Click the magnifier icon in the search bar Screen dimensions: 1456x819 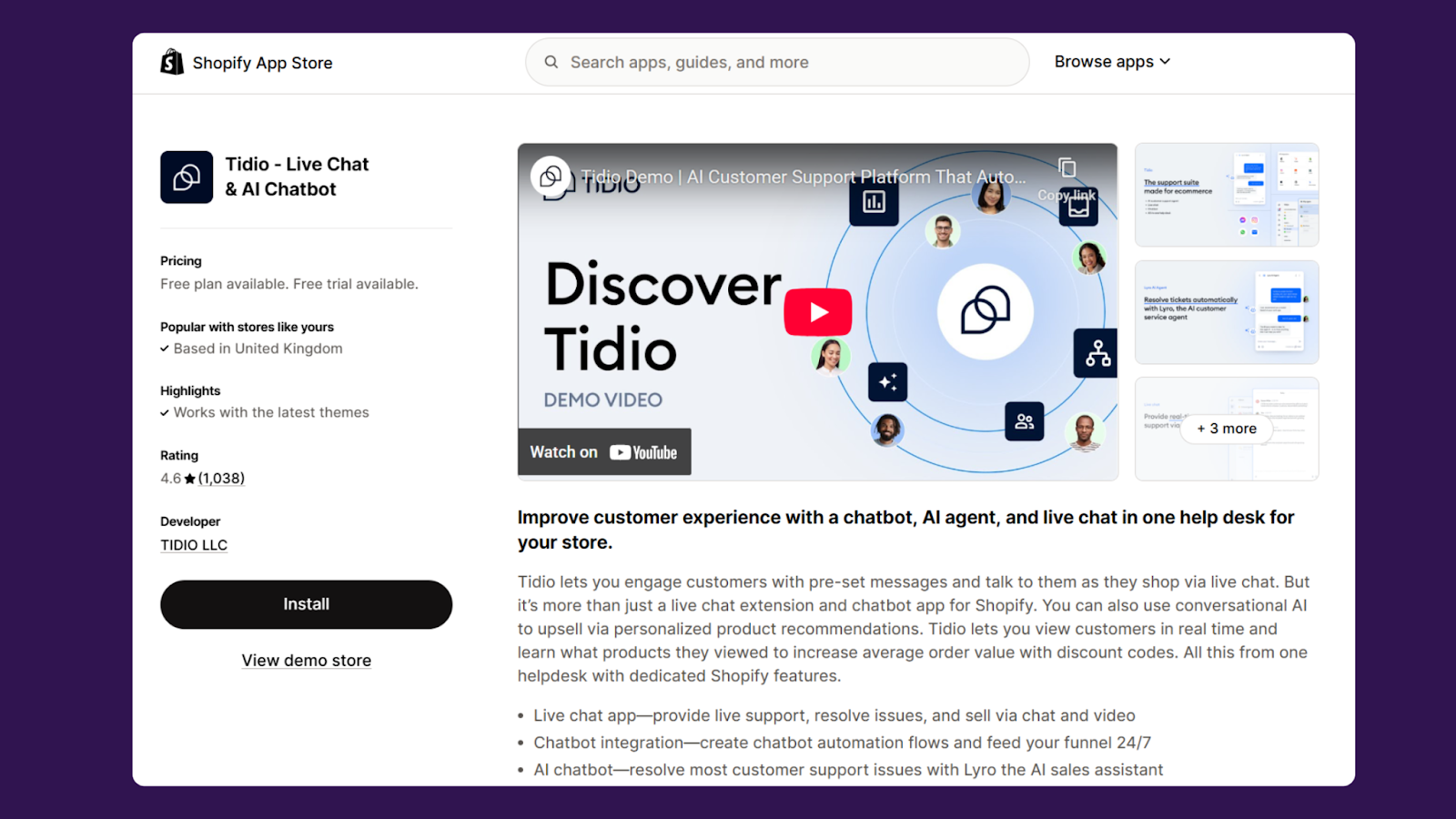[551, 62]
